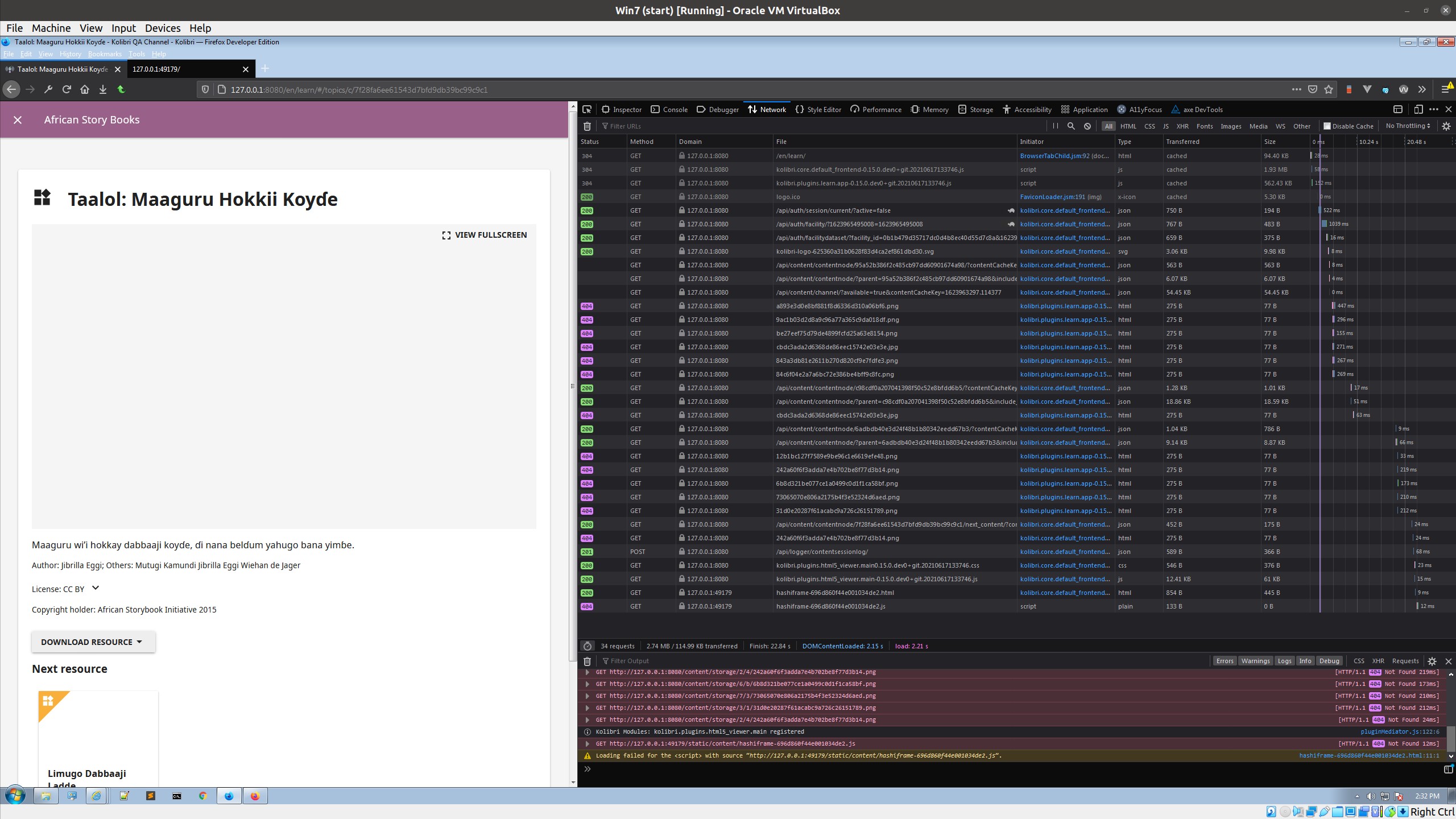Go back with the browser back arrow
The width and height of the screenshot is (1456, 819).
11,89
